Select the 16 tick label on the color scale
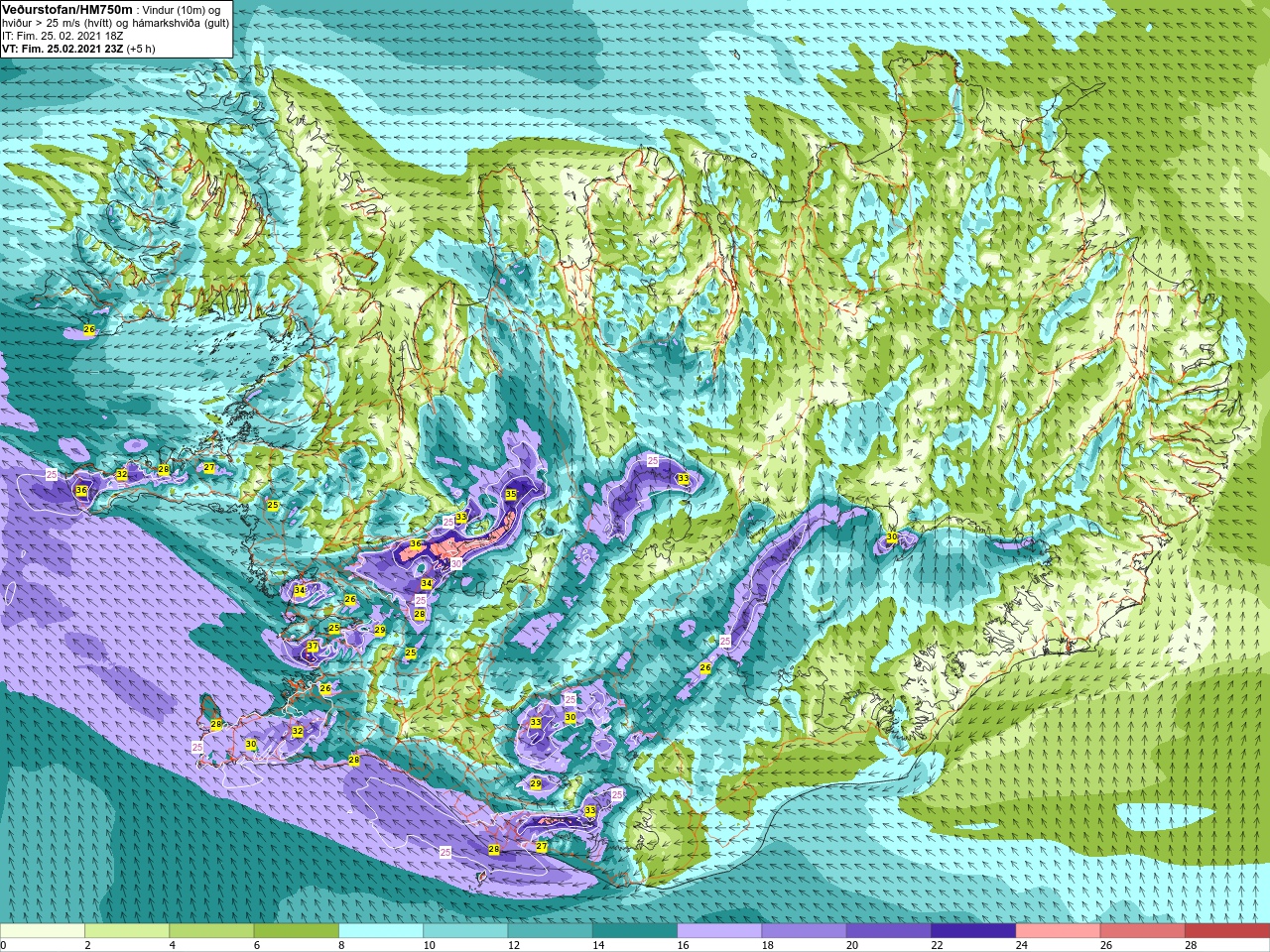The image size is (1270, 952). coord(683,945)
